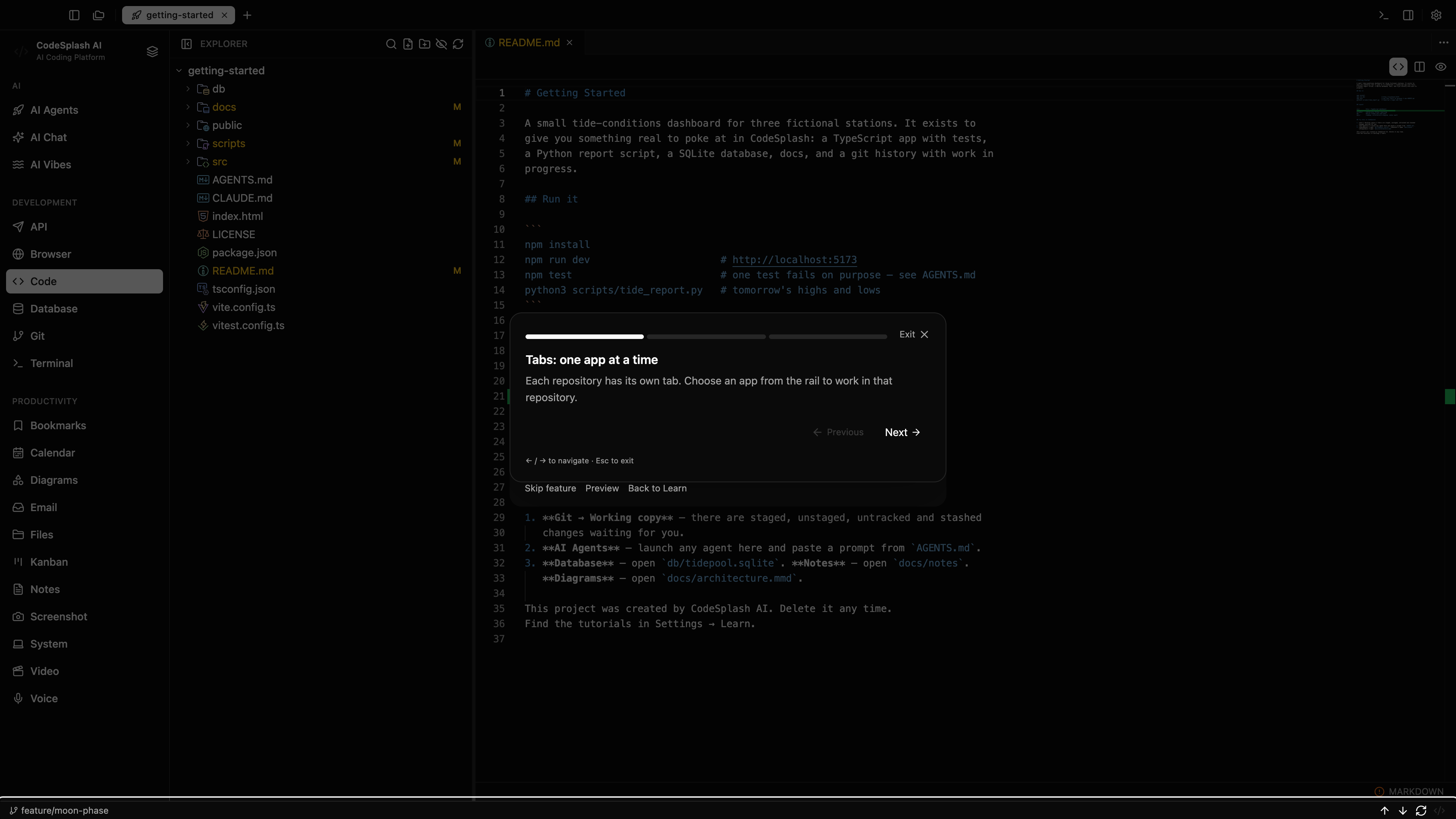Open terminal icon in top right bar
The width and height of the screenshot is (1456, 819).
1383,15
